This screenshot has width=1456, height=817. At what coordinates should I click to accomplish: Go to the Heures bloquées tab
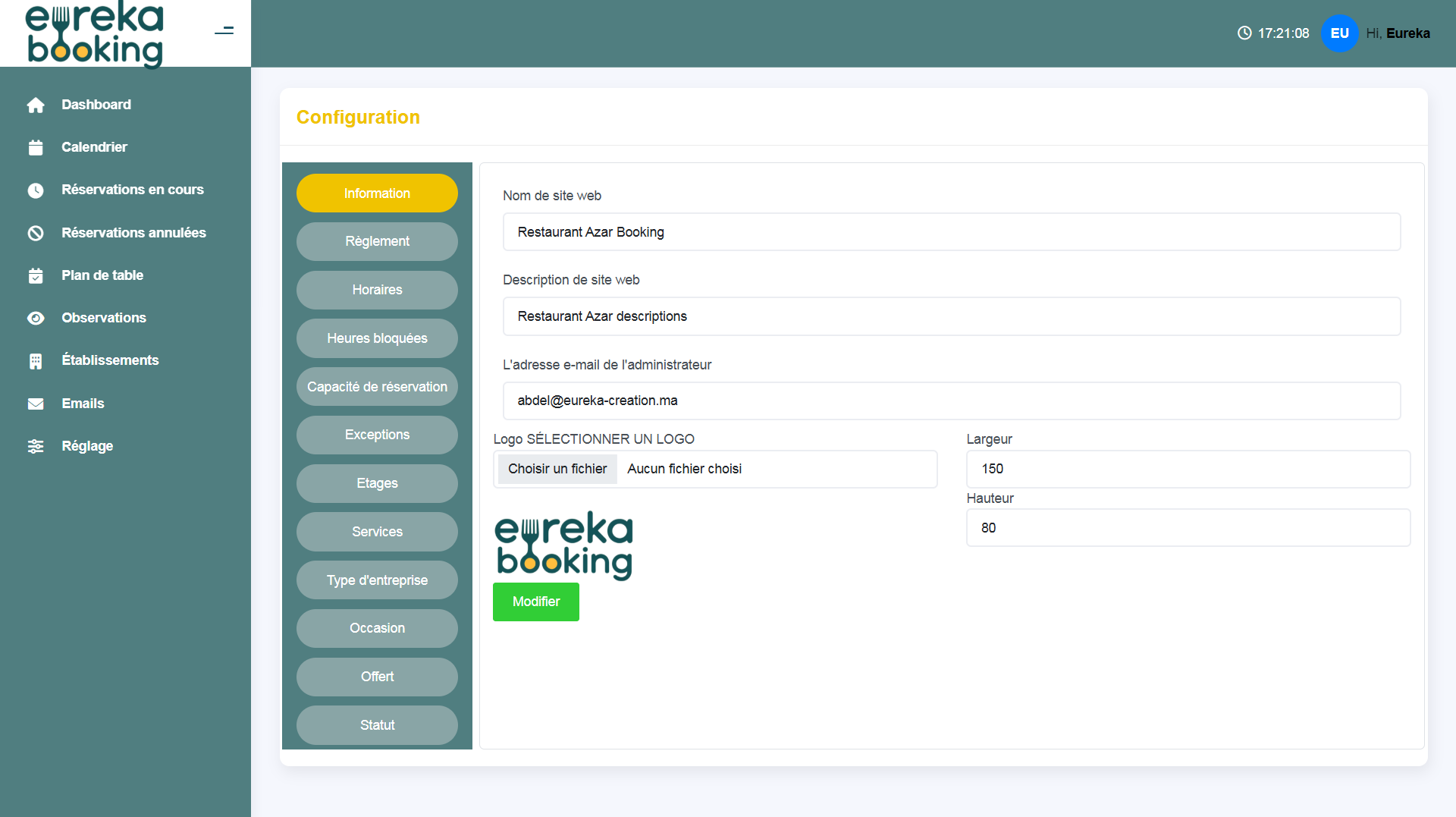tap(377, 338)
